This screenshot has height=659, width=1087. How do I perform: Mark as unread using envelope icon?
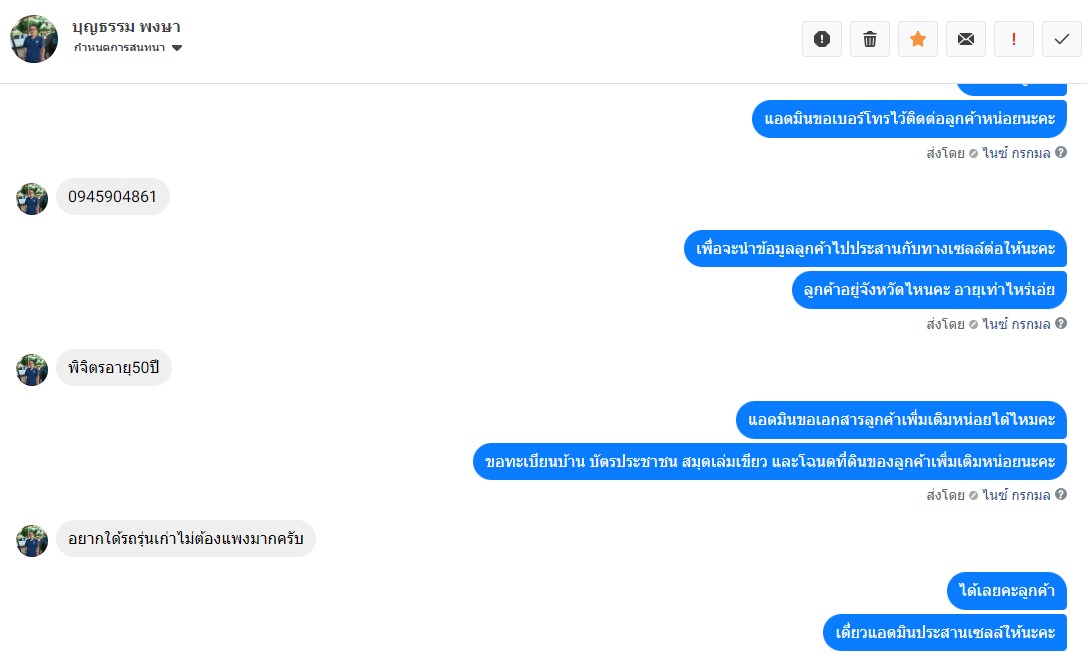pyautogui.click(x=966, y=39)
